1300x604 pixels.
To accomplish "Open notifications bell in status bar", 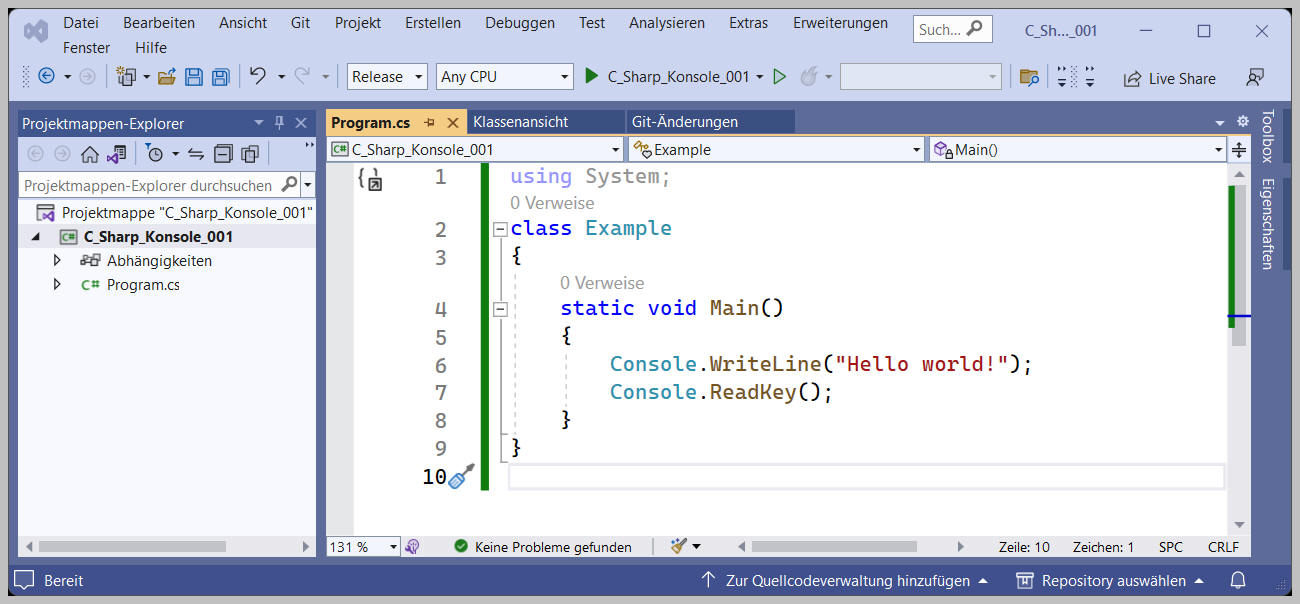I will [x=1238, y=580].
